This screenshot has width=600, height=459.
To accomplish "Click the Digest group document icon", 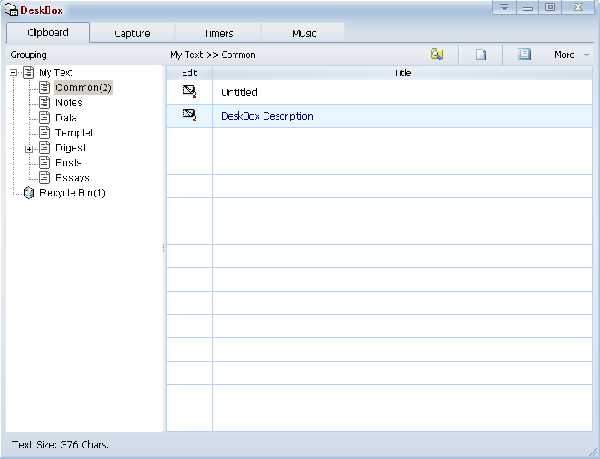I will click(x=45, y=148).
